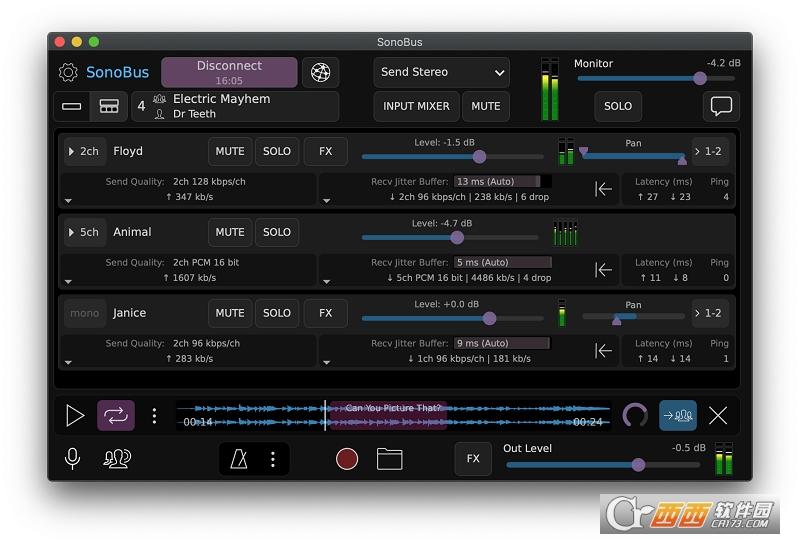Image resolution: width=800 pixels, height=544 pixels.
Task: Click Animal's five-channel level meter
Action: [565, 232]
